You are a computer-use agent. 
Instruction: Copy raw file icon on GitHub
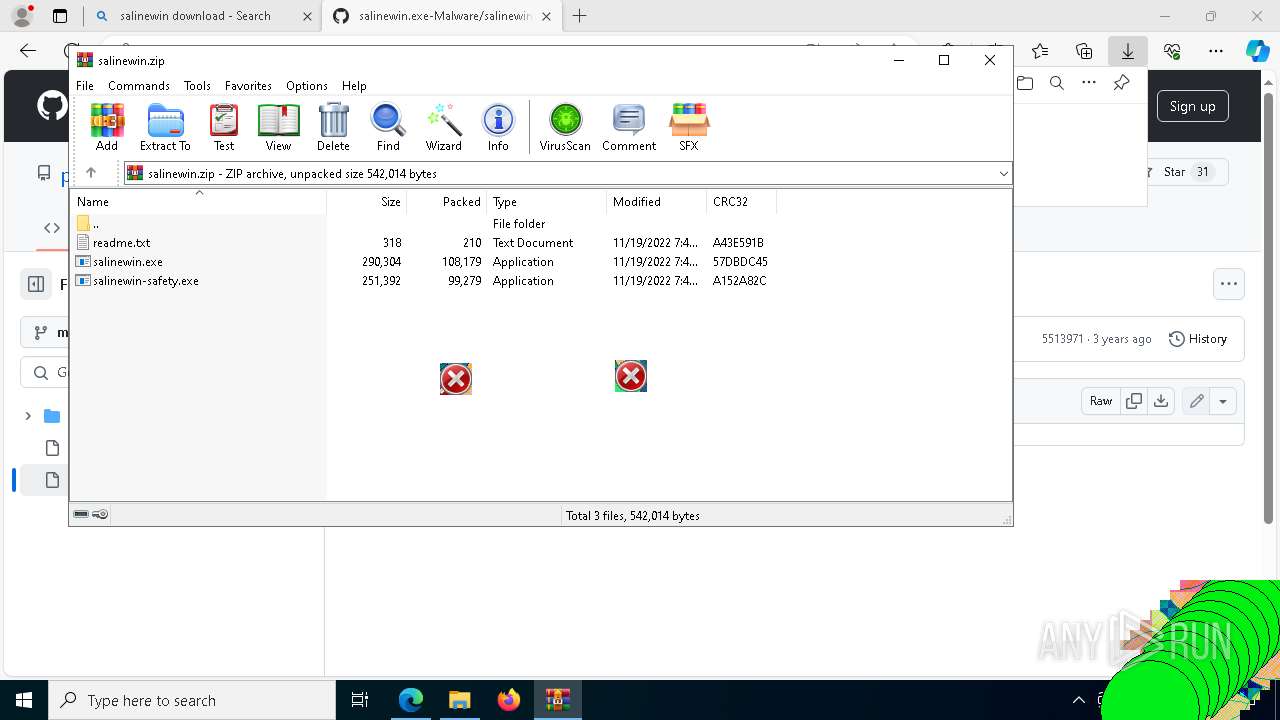tap(1134, 401)
